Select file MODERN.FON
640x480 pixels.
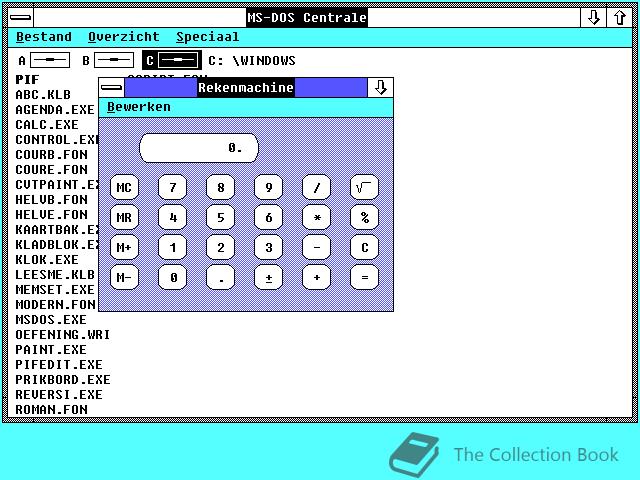point(56,304)
